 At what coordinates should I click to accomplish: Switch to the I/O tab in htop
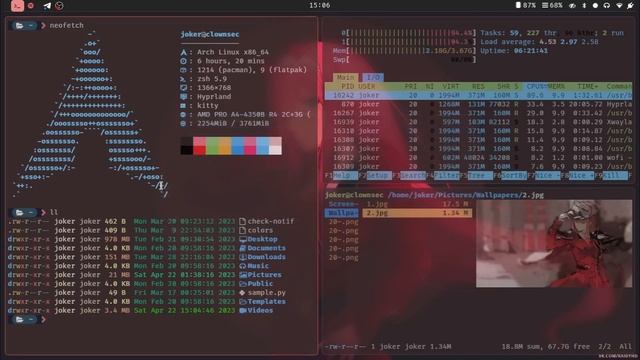(x=373, y=77)
